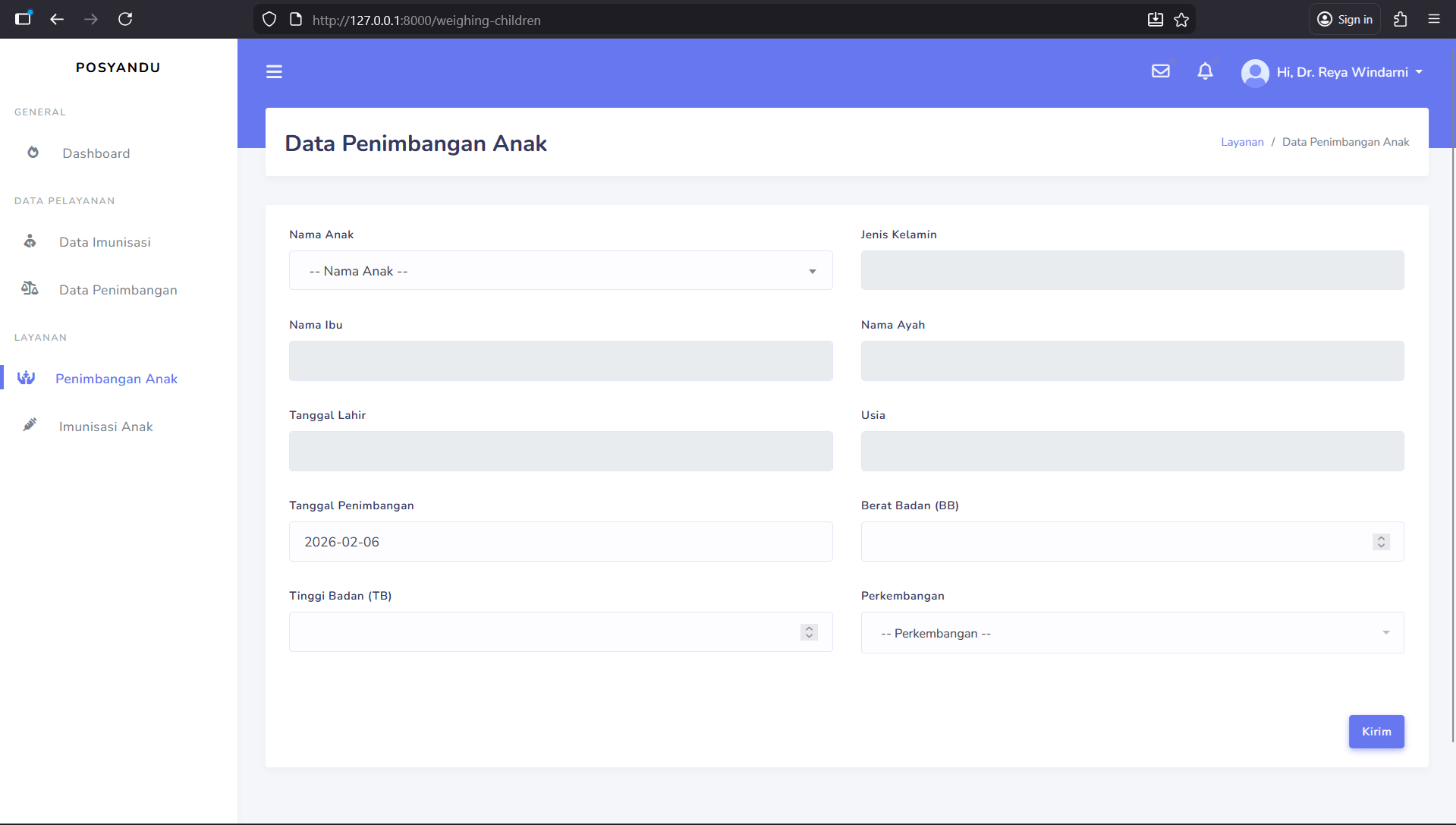Click the Nama Ayah disabled field

pyautogui.click(x=1132, y=361)
